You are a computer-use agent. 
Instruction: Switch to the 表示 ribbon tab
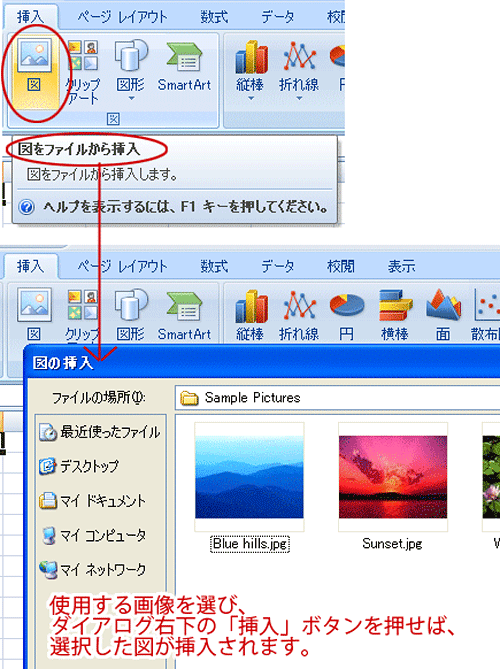[x=401, y=266]
